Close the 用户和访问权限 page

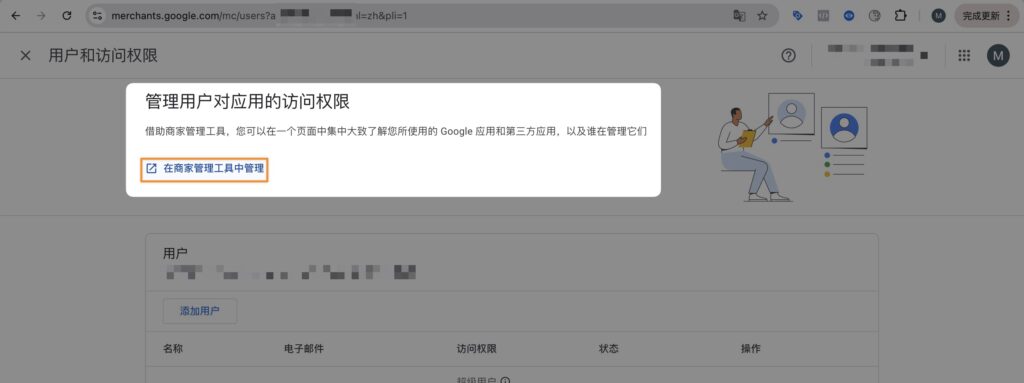tap(25, 56)
